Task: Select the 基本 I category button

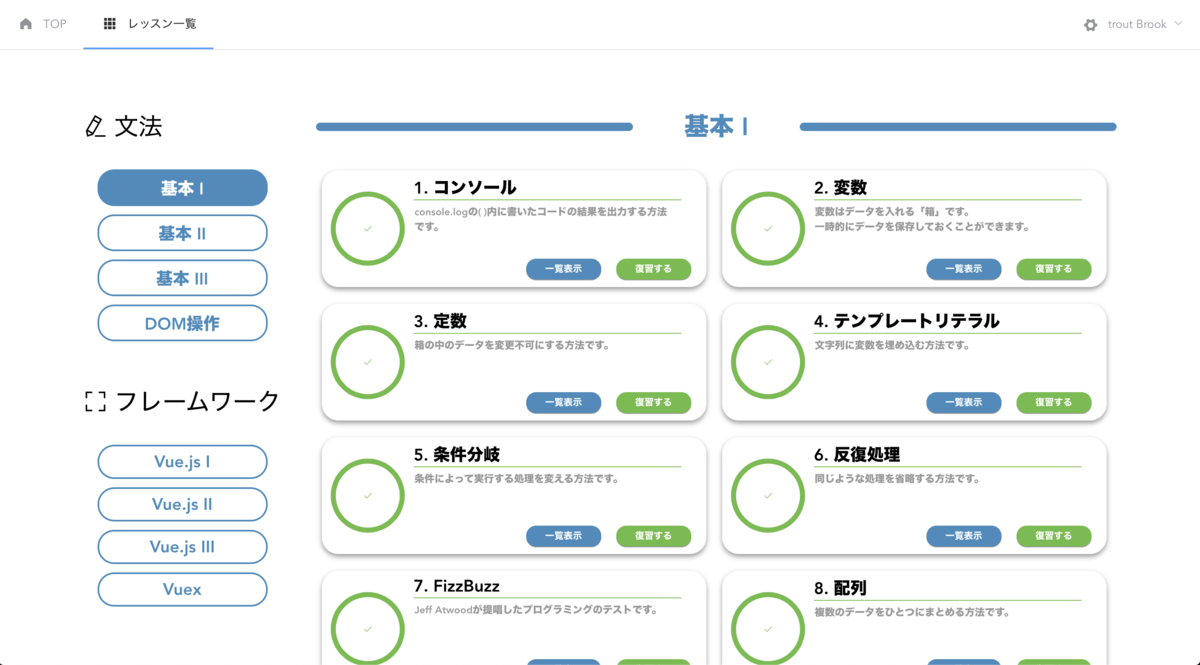Action: coord(182,188)
